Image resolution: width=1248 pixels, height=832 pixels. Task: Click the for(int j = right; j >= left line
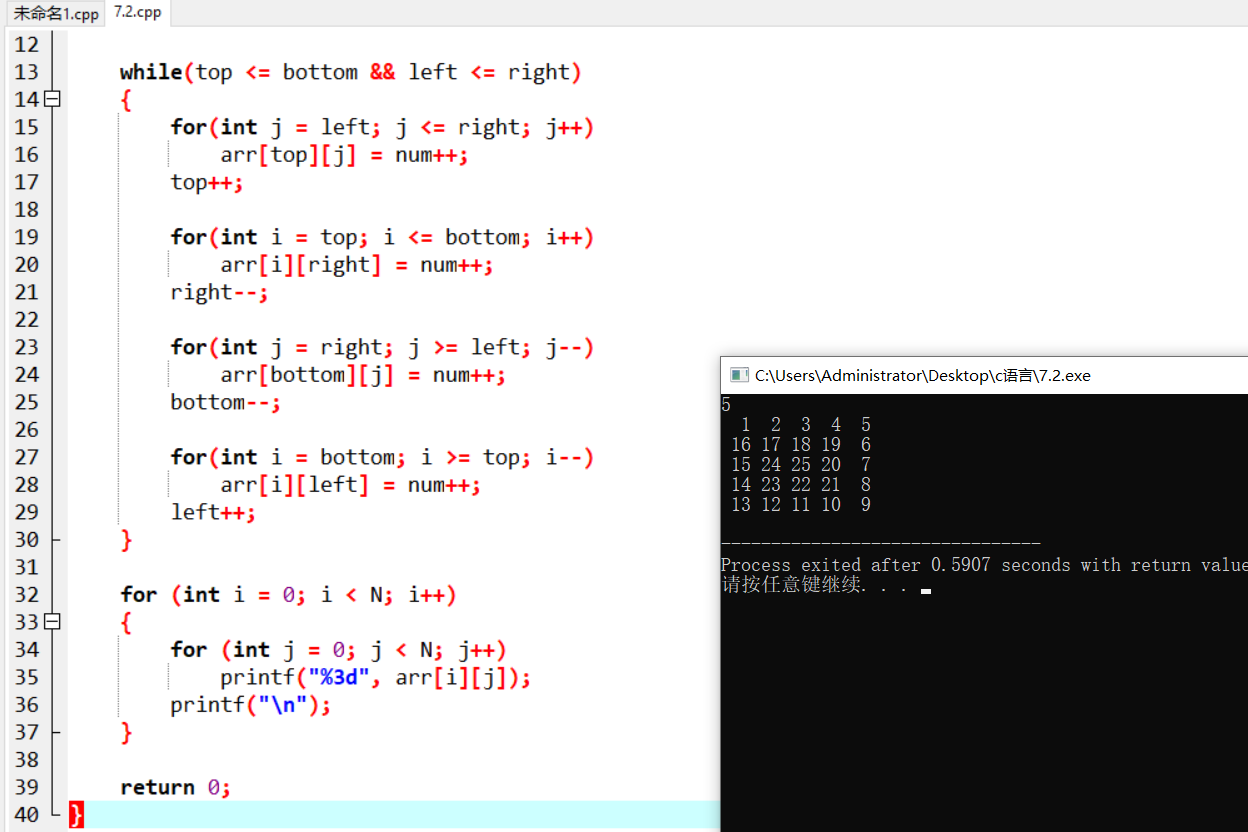point(382,347)
